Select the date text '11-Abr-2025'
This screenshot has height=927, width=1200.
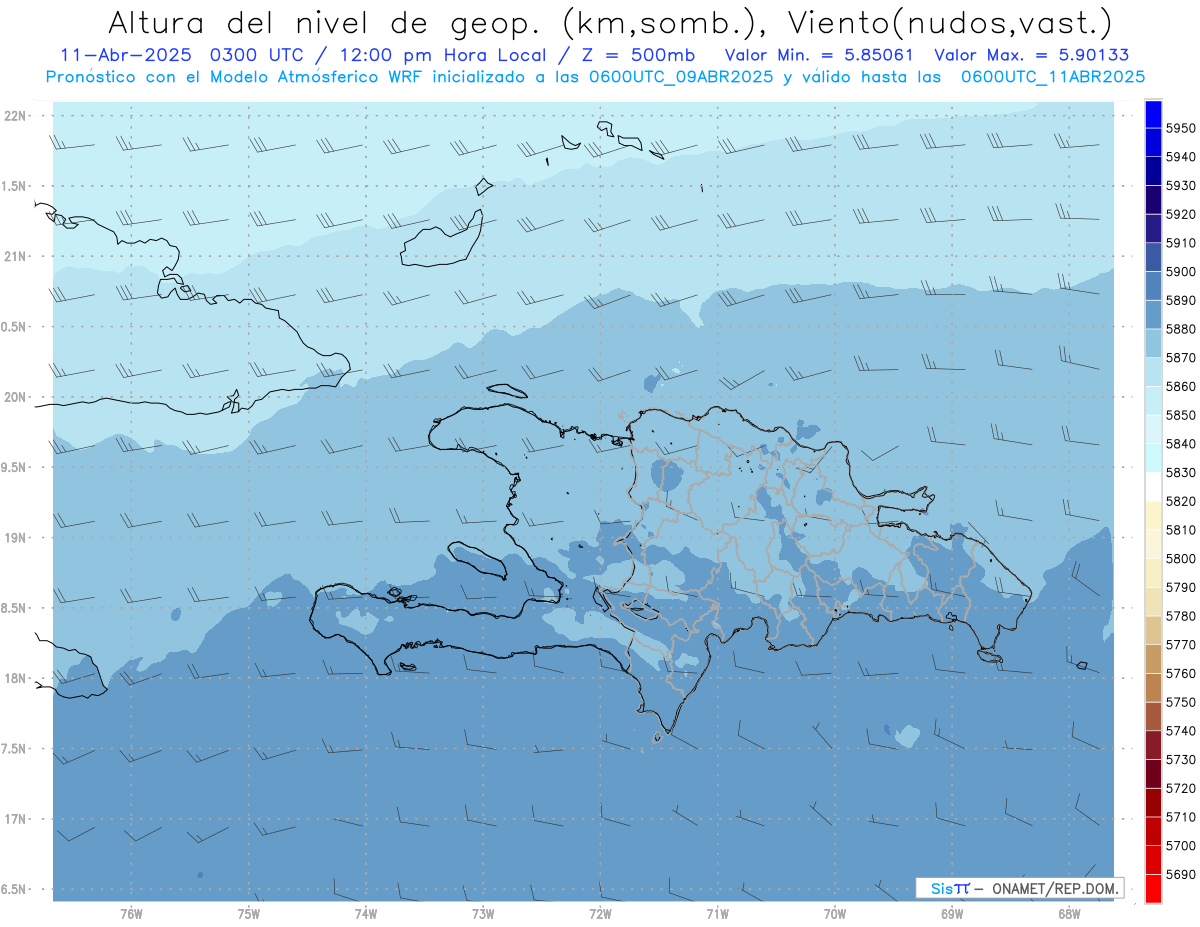127,55
